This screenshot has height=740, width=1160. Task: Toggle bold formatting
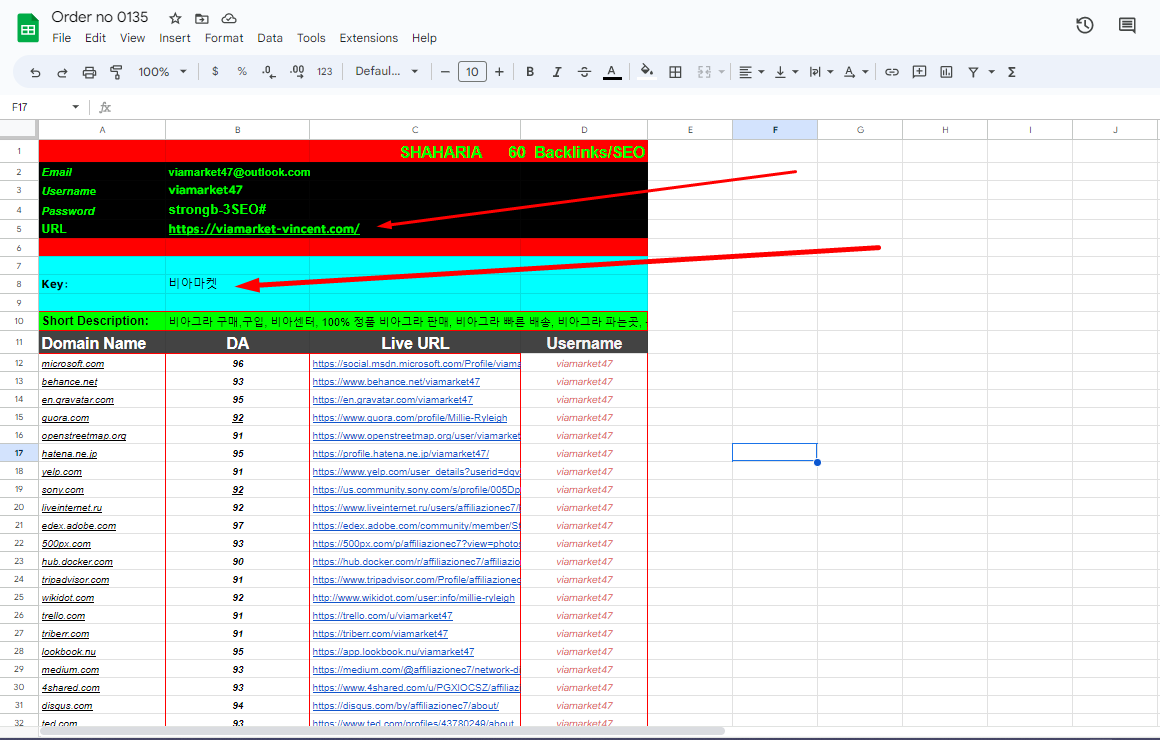click(529, 71)
